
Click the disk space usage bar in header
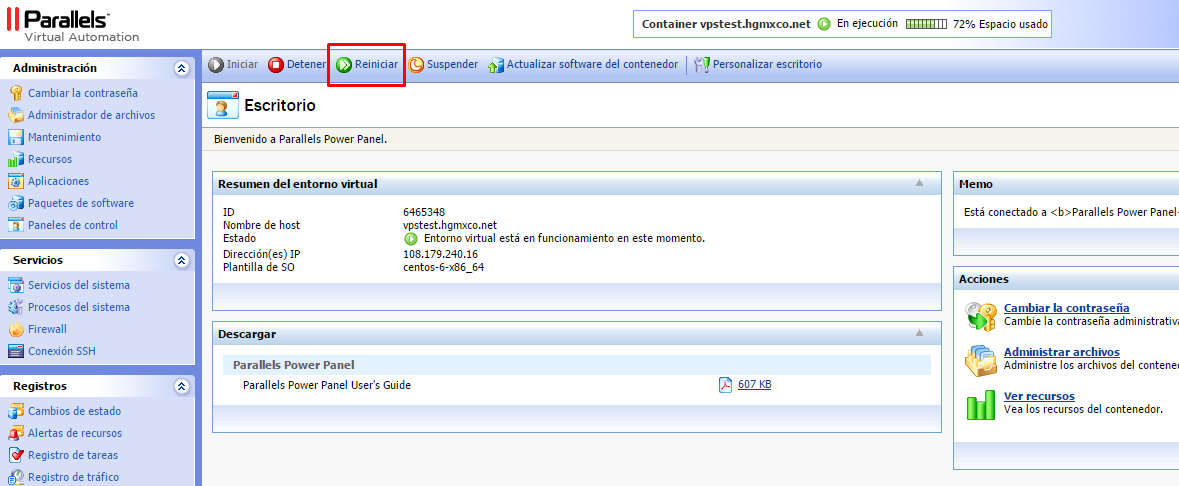tap(926, 24)
